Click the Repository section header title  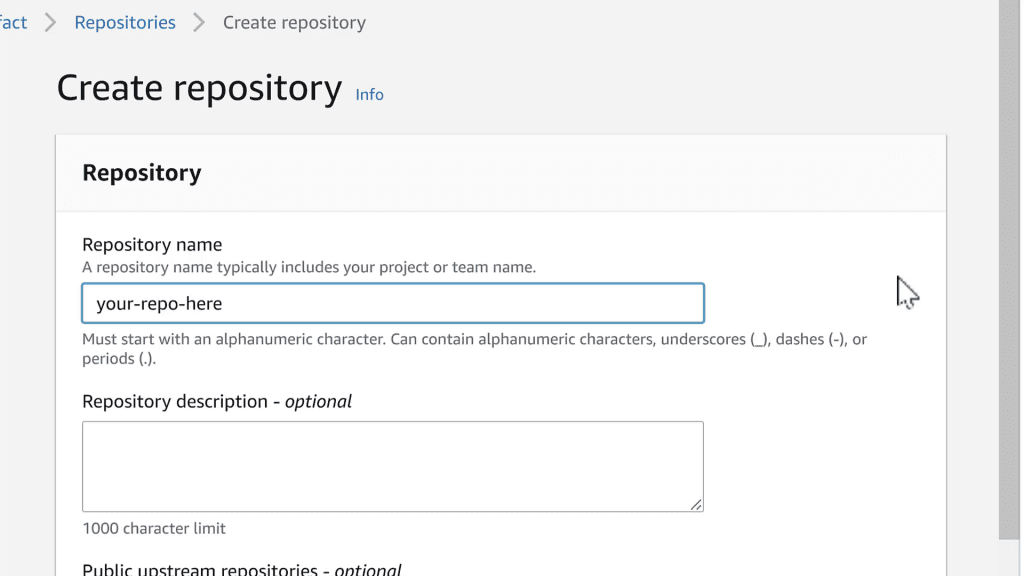click(142, 172)
